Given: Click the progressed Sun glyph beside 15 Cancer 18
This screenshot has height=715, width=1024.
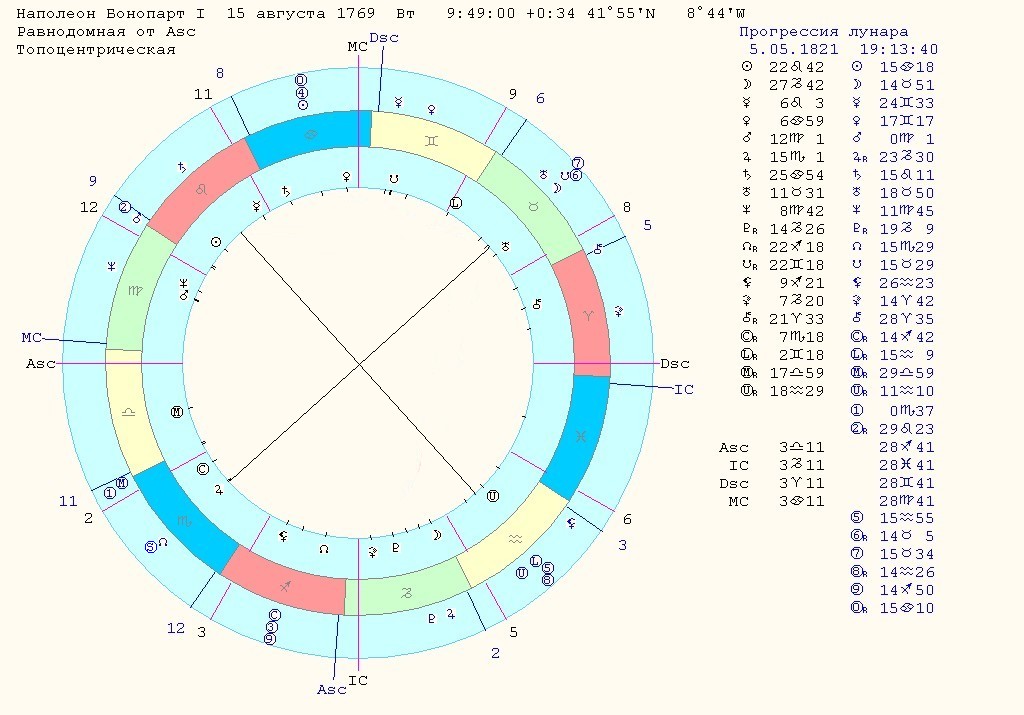Looking at the screenshot, I should pyautogui.click(x=857, y=67).
